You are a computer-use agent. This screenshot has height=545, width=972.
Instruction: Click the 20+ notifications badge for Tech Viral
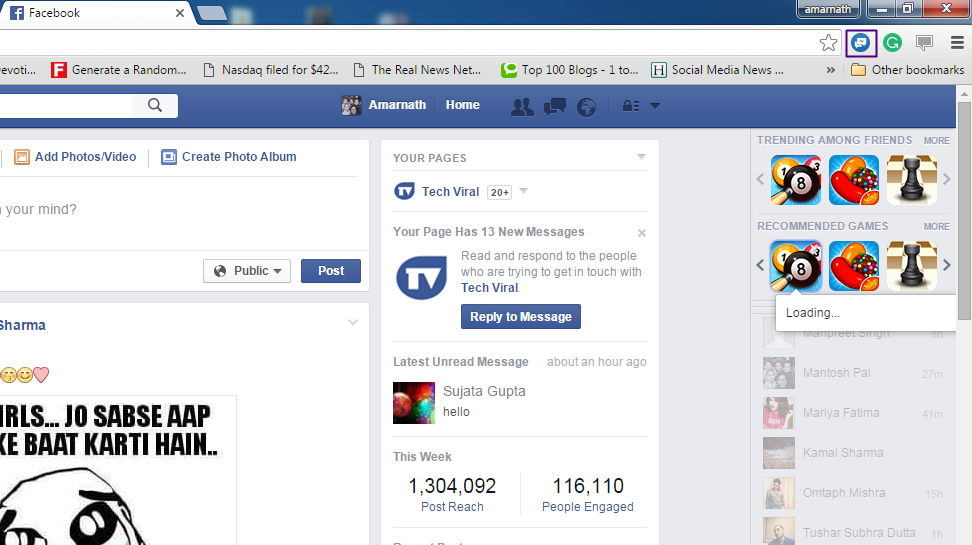pyautogui.click(x=500, y=192)
